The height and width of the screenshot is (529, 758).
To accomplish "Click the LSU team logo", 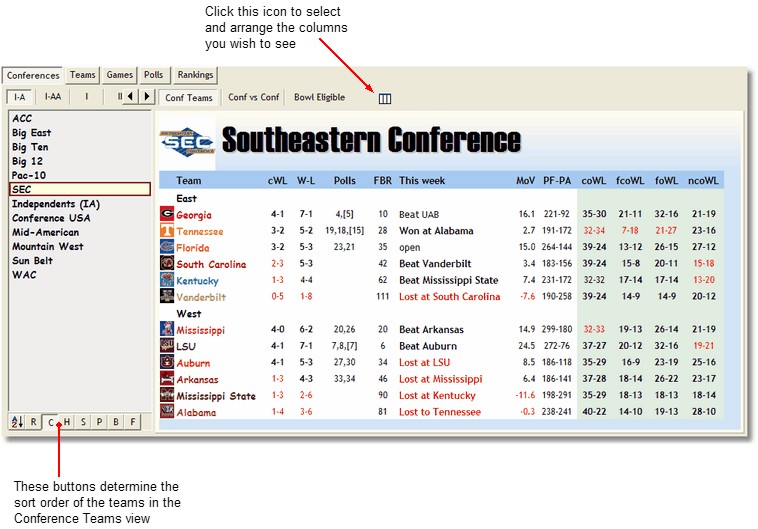I will pos(167,345).
